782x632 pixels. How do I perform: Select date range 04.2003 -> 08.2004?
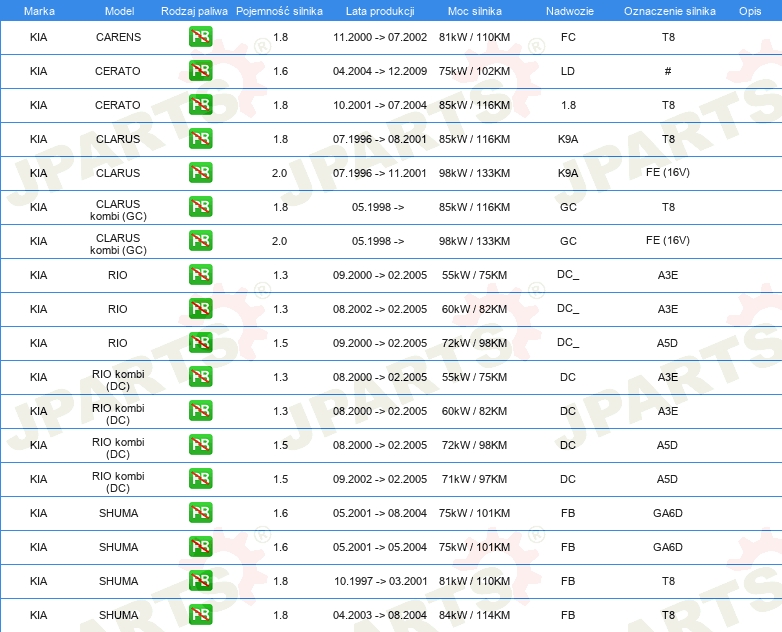click(x=380, y=615)
